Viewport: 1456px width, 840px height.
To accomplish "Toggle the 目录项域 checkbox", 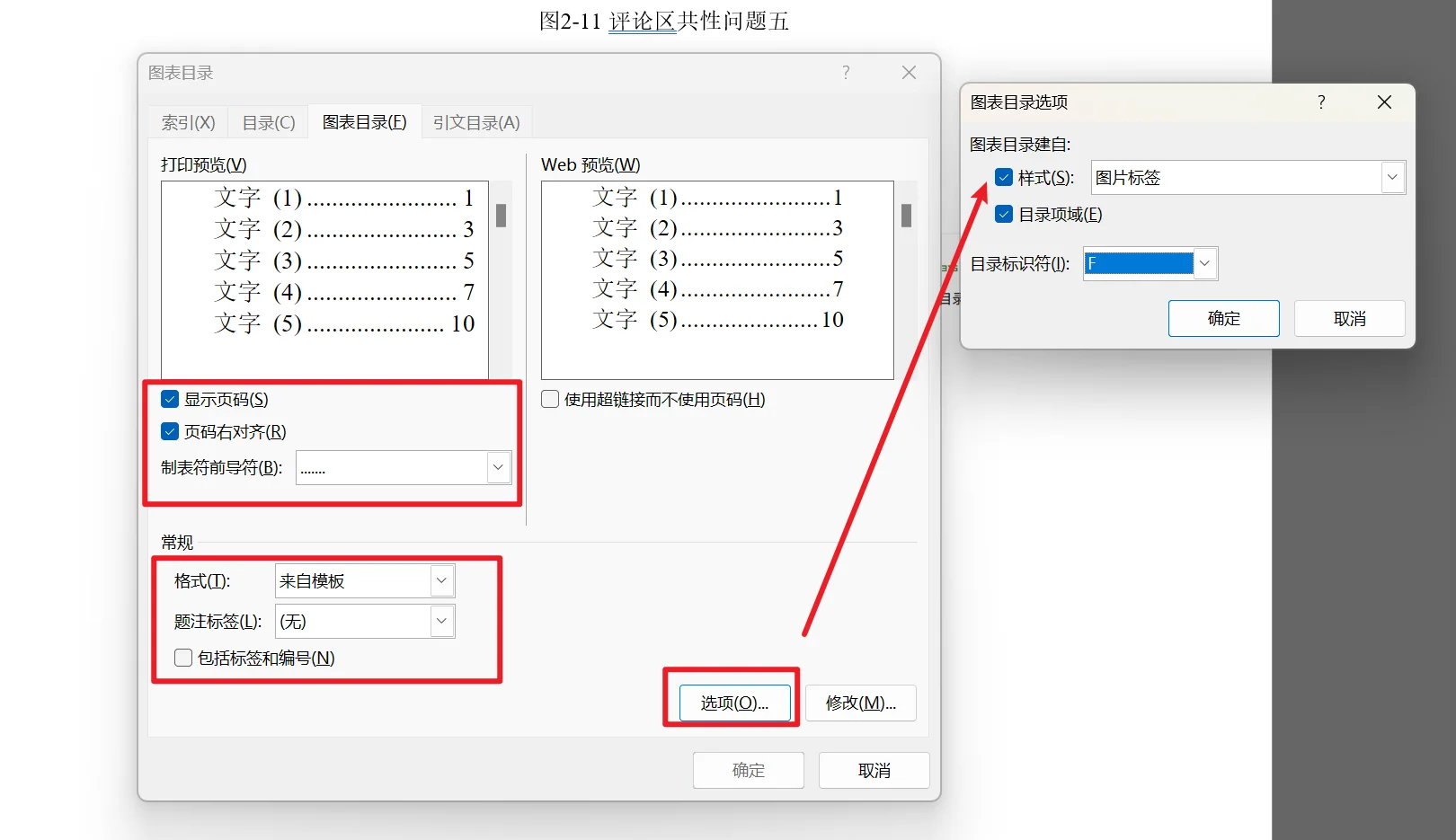I will pos(1004,214).
